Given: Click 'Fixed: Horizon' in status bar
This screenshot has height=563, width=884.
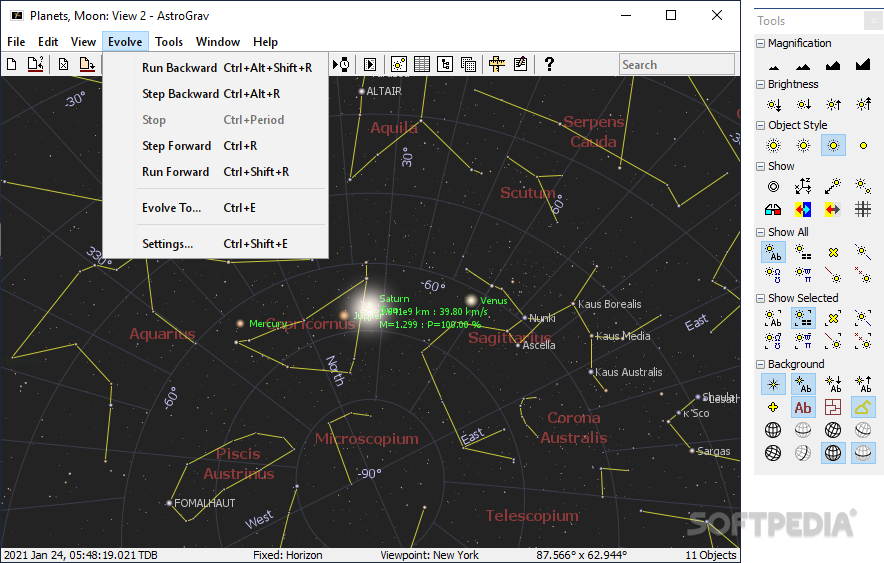Looking at the screenshot, I should [288, 555].
